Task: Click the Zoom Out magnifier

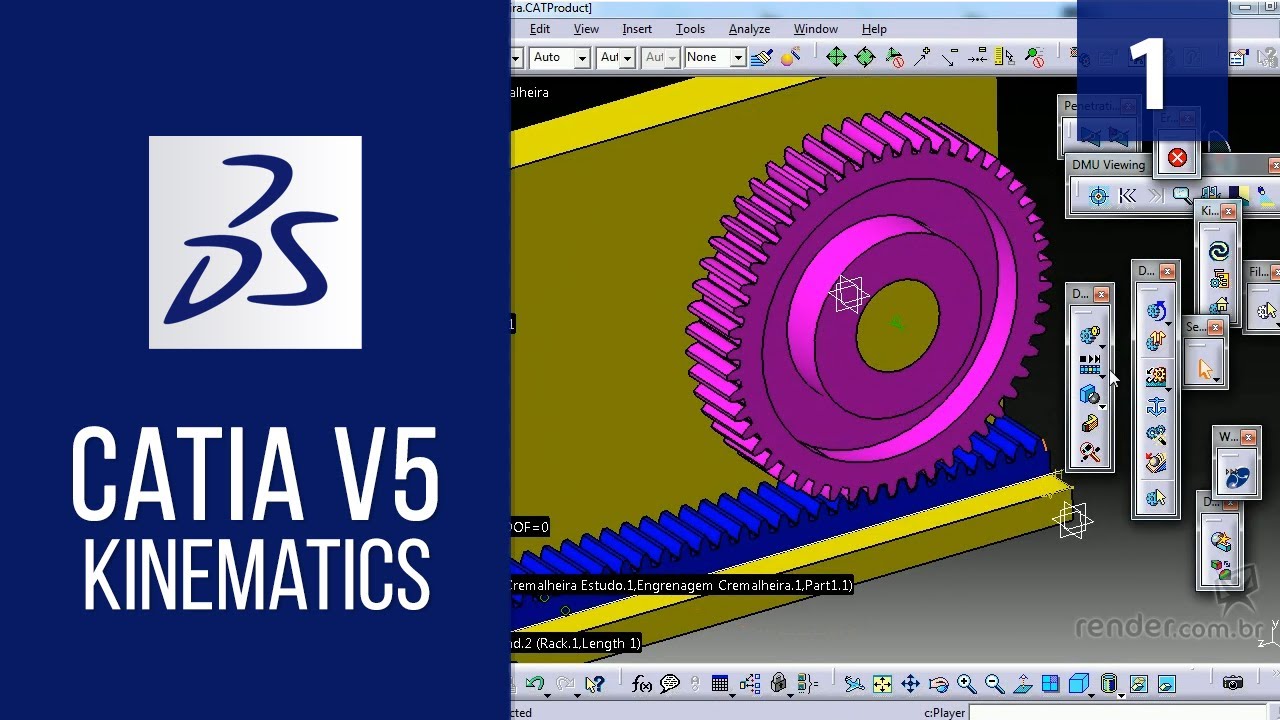Action: pos(994,684)
